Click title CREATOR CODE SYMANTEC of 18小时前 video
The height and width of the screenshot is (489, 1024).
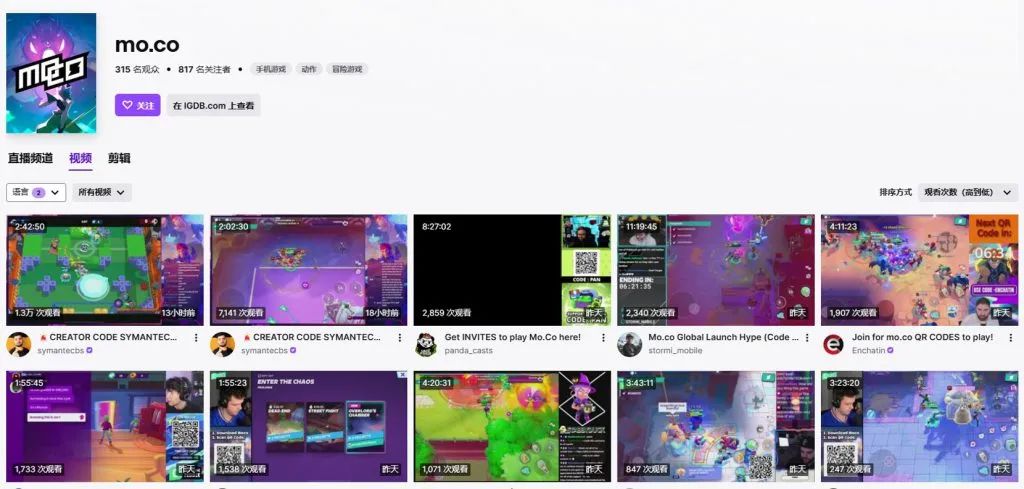coord(312,338)
